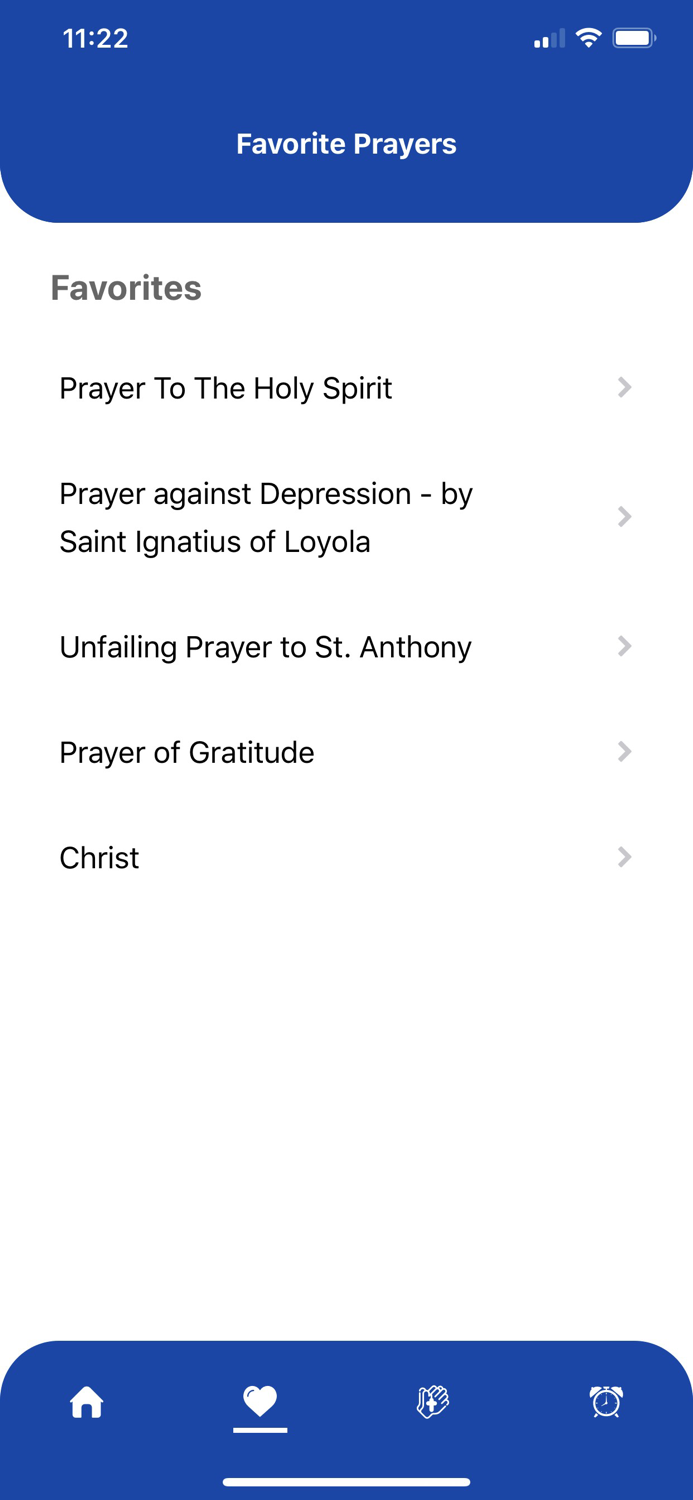Expand the chevron next to Christ

point(624,857)
